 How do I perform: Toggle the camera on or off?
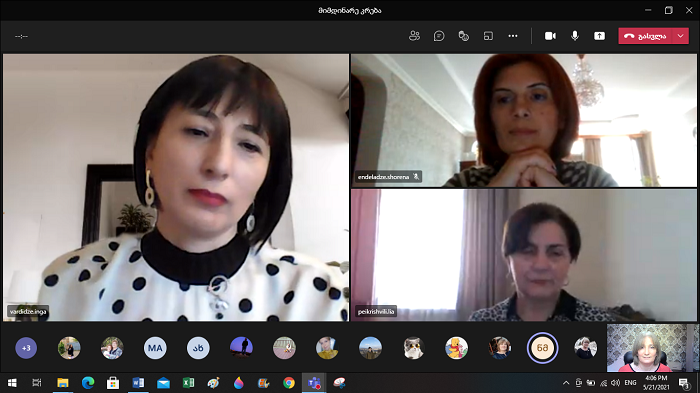550,36
